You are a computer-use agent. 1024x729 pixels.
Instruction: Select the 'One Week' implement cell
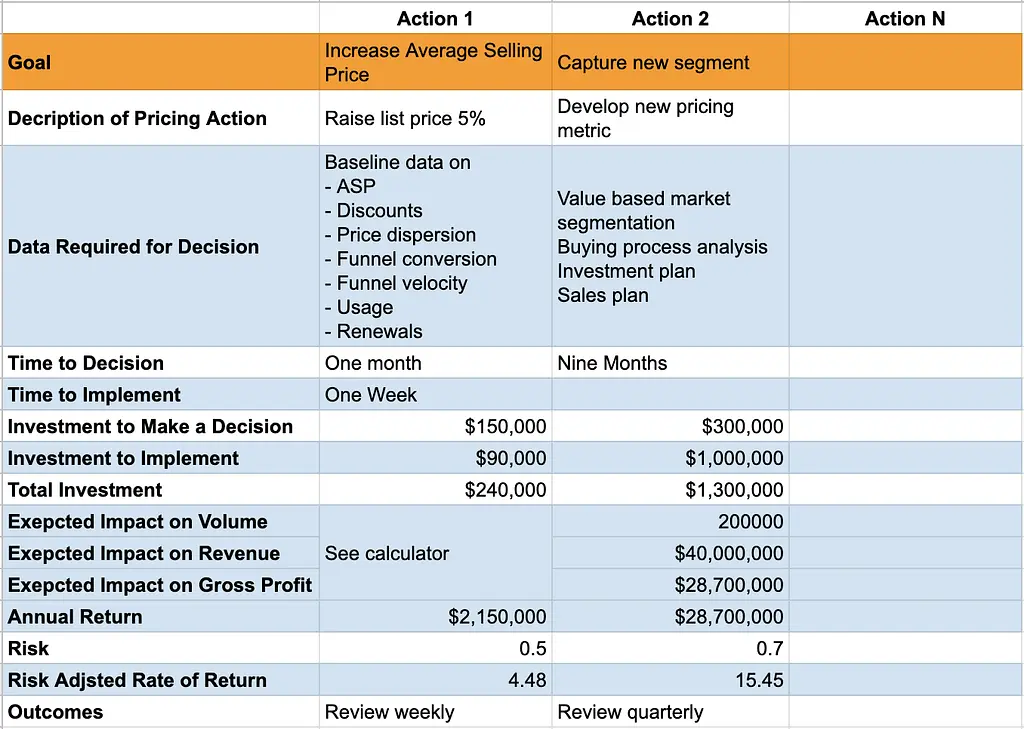point(435,395)
